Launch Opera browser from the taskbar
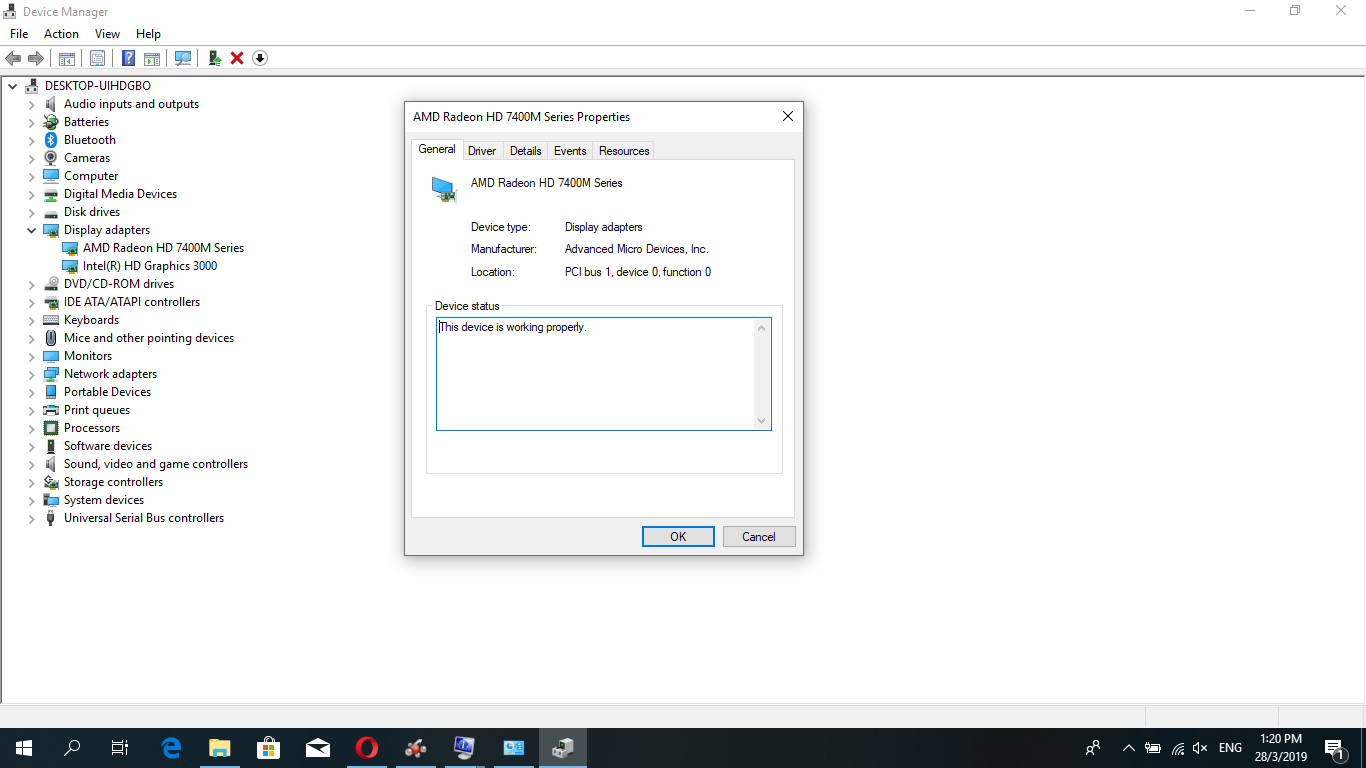 tap(367, 748)
